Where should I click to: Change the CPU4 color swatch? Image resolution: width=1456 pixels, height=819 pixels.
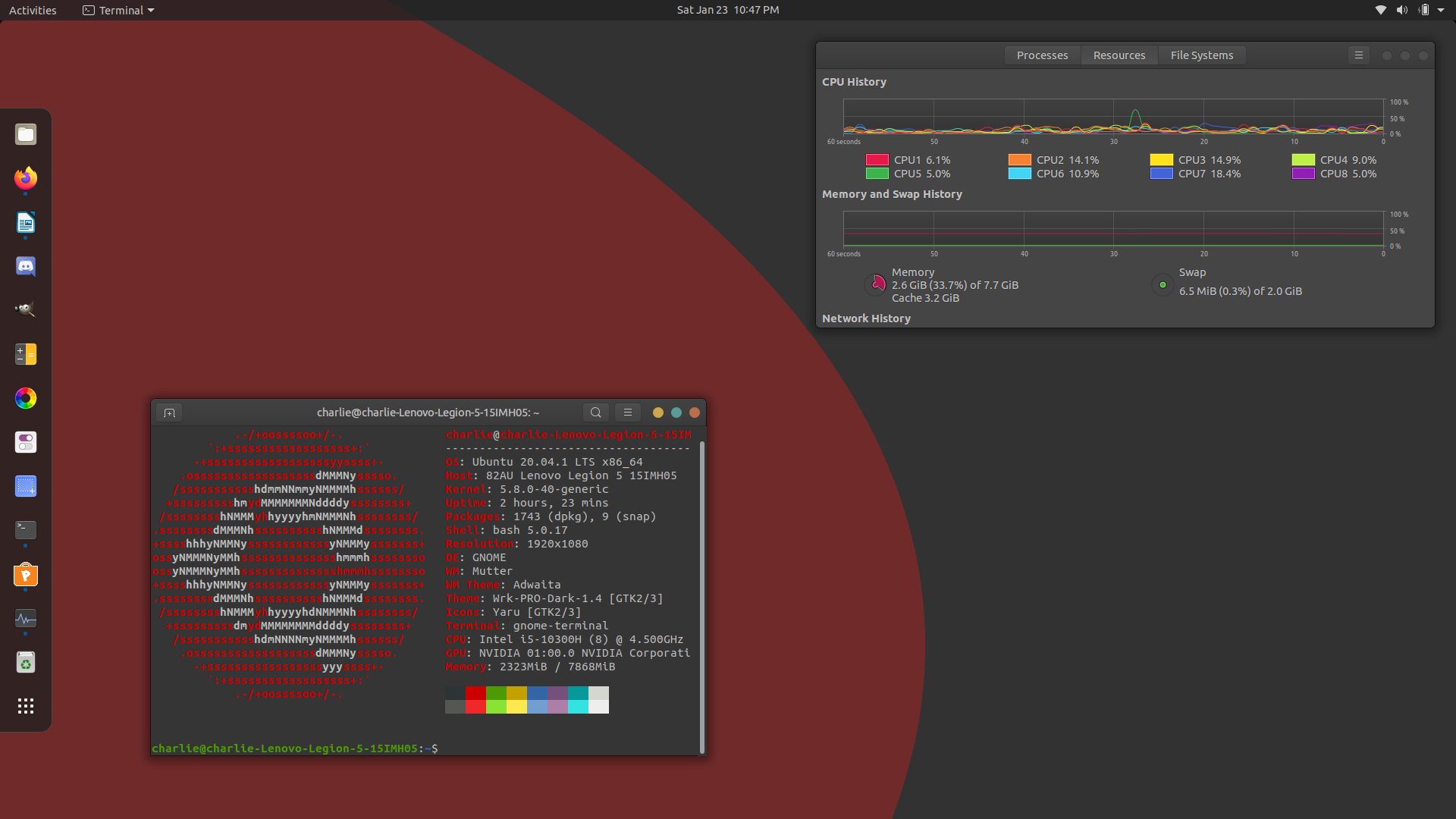pyautogui.click(x=1303, y=160)
